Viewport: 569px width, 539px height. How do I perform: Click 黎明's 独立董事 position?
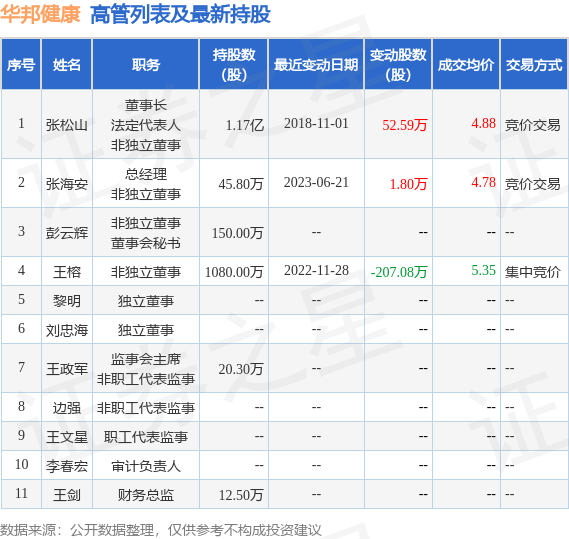click(x=146, y=301)
